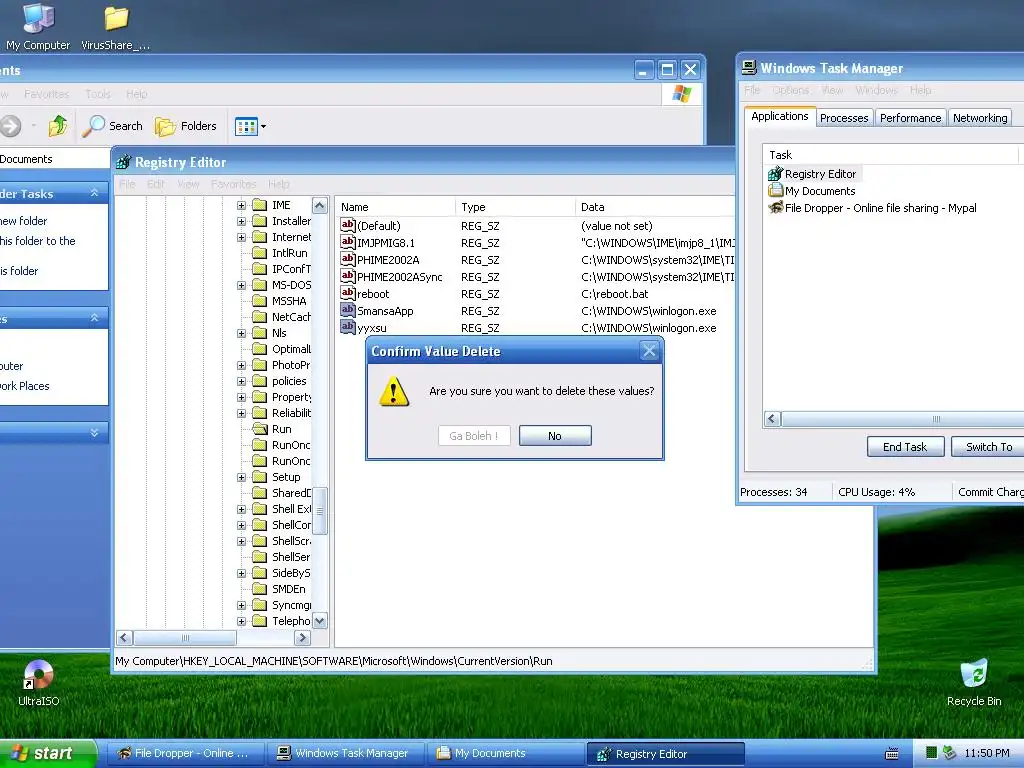
Task: Open the UltraISO desktop shortcut
Action: 38,683
